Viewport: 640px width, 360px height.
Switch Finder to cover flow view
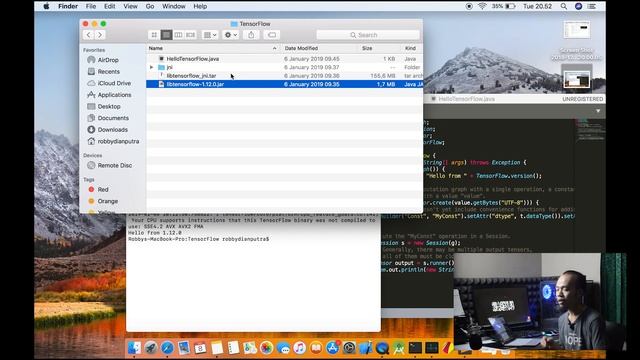coord(191,35)
